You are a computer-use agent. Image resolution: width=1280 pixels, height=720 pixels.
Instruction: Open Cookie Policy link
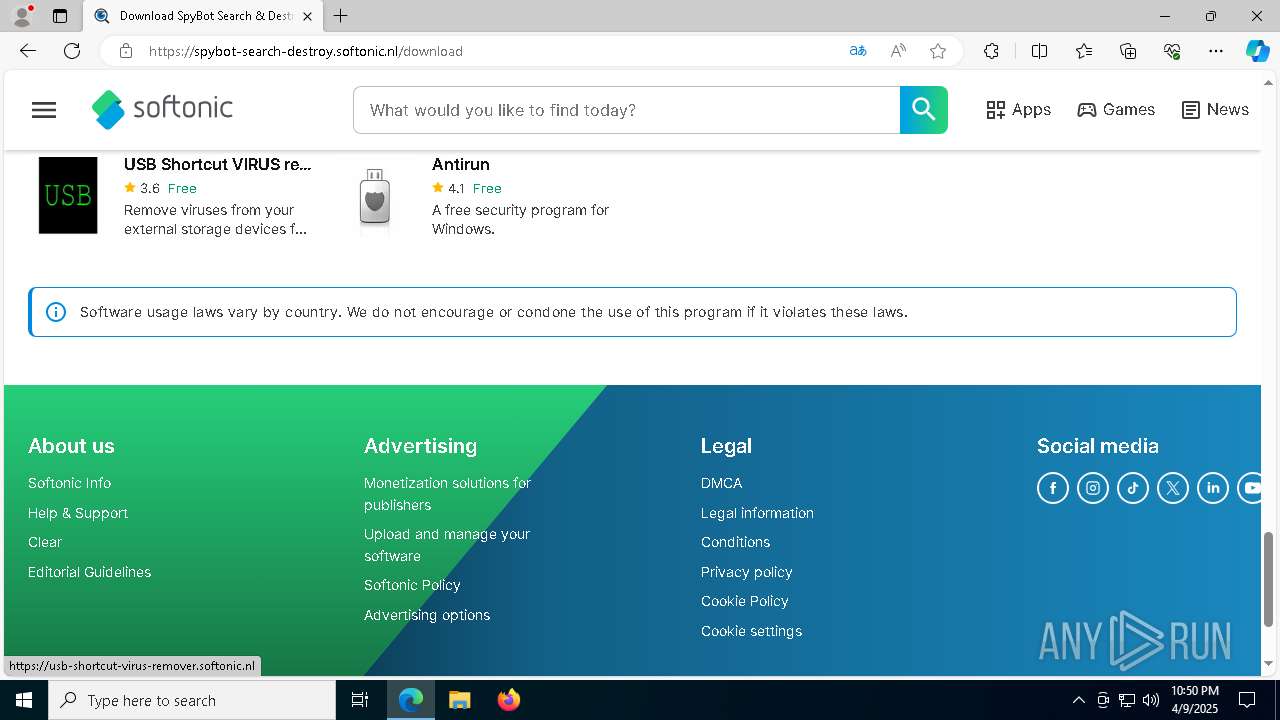point(744,601)
